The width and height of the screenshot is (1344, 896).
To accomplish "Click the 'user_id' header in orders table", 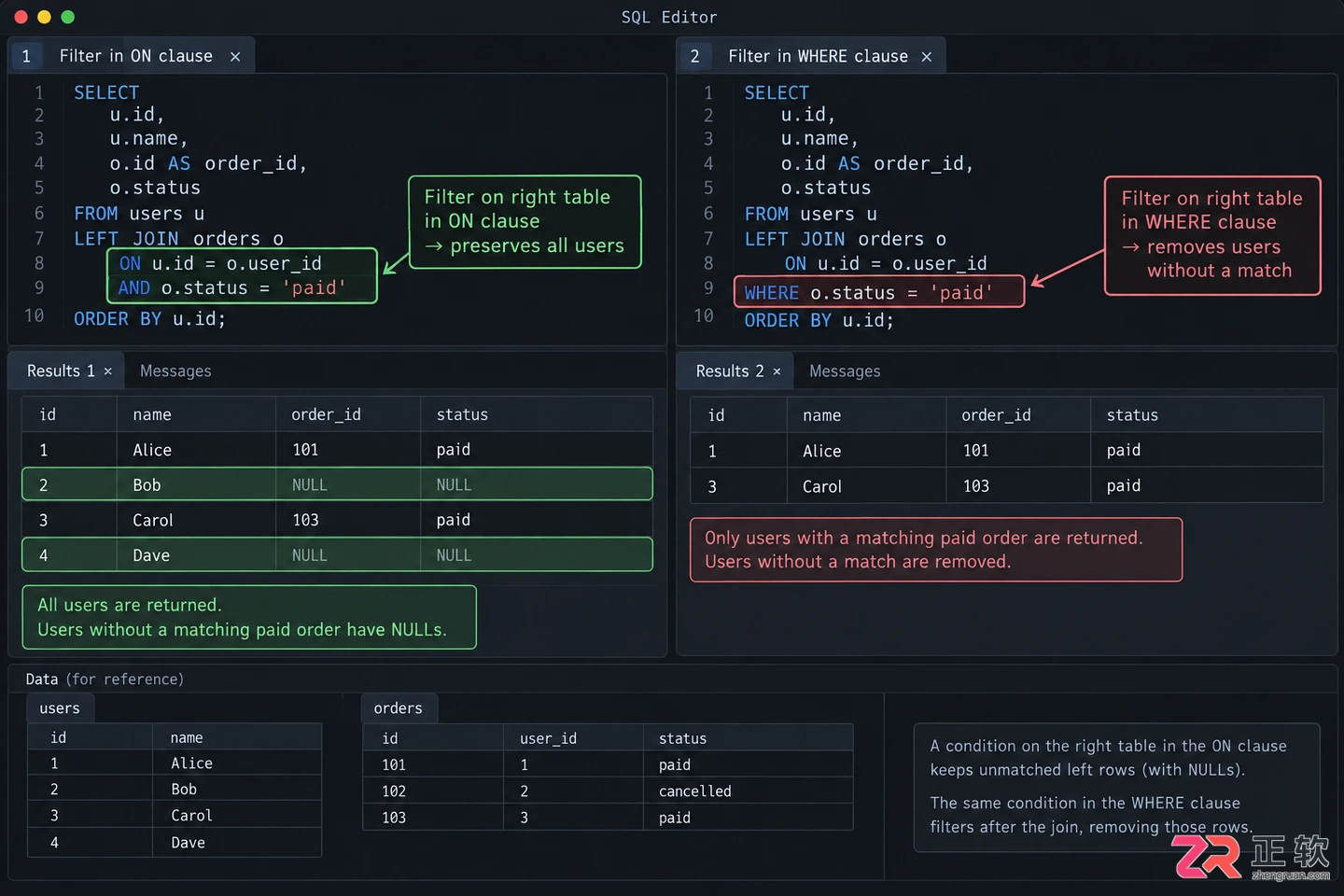I will (x=573, y=738).
